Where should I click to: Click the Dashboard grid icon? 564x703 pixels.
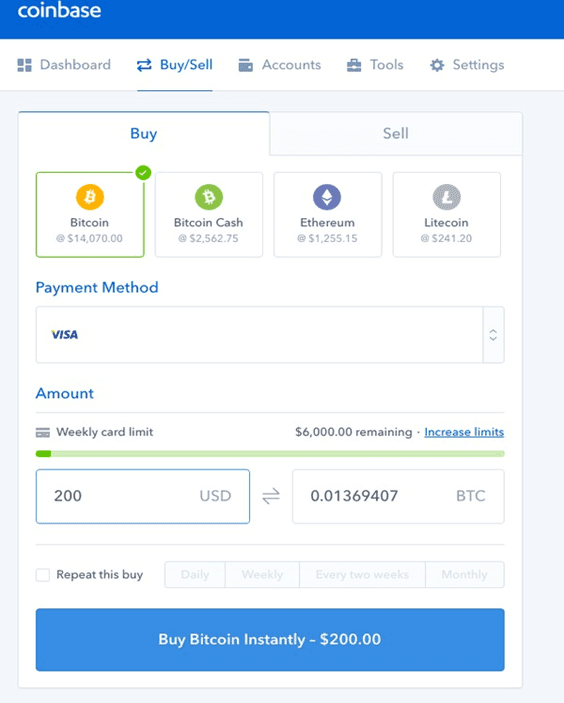click(x=24, y=65)
